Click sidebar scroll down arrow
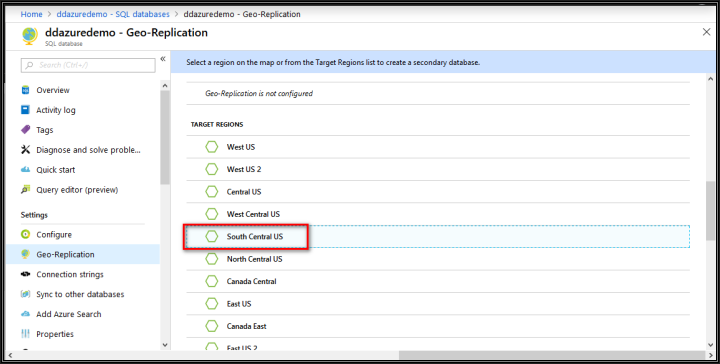The width and height of the screenshot is (720, 364). (x=165, y=345)
